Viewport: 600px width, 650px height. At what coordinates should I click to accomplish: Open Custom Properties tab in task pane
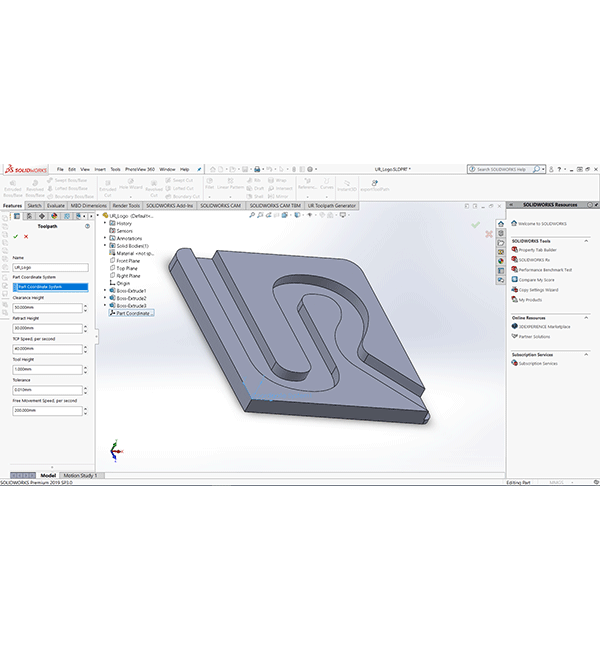click(x=501, y=271)
